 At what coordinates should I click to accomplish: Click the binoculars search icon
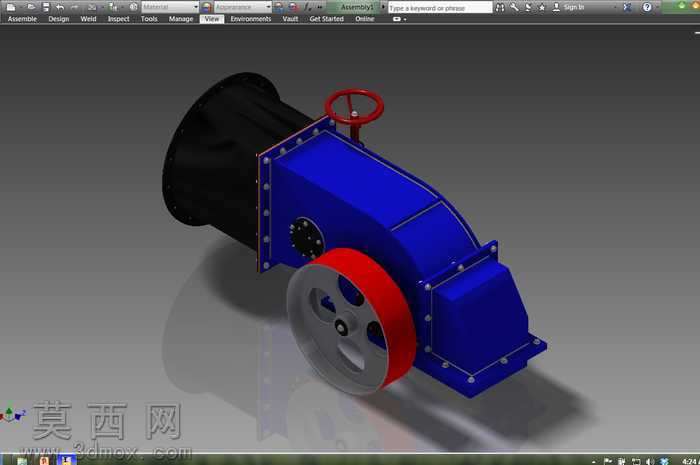tap(500, 7)
